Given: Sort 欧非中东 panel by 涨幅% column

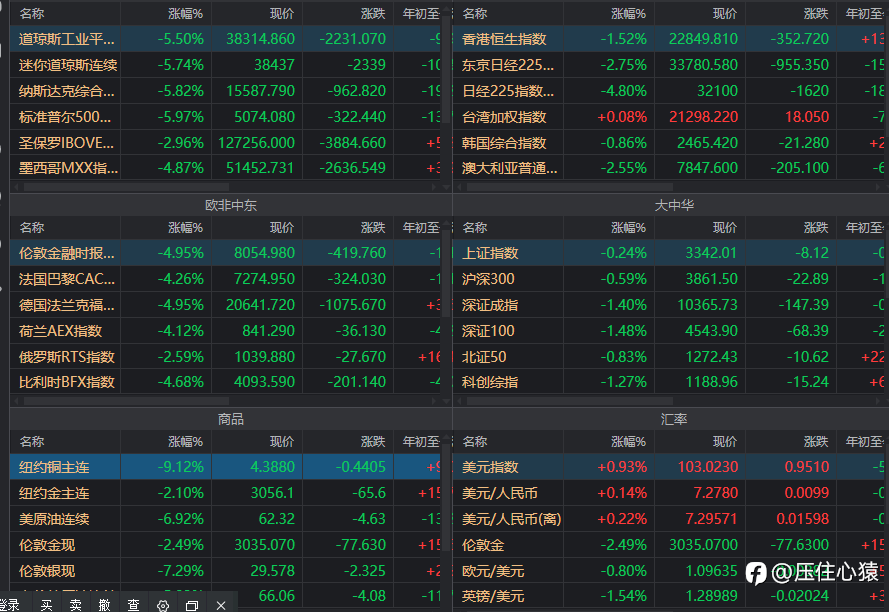Looking at the screenshot, I should coord(185,228).
